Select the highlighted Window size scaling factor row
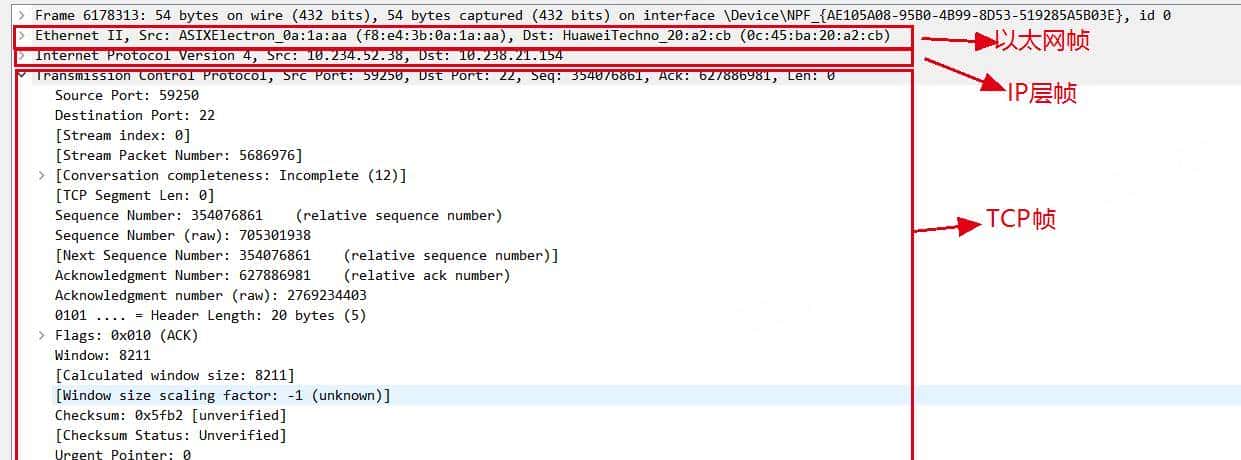Image resolution: width=1241 pixels, height=460 pixels. (222, 396)
